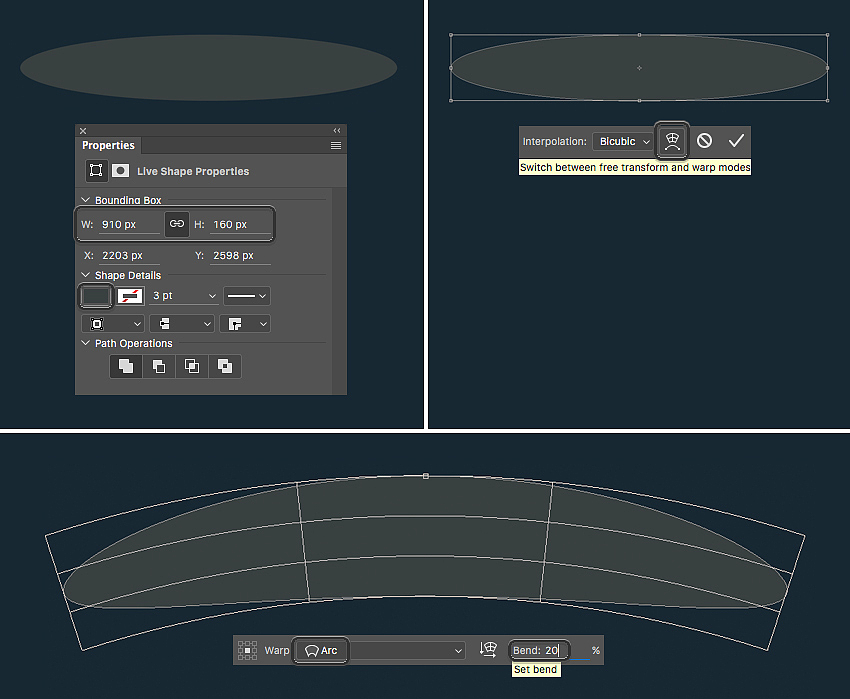This screenshot has height=699, width=850.
Task: Change the warp orientation icon
Action: pos(488,650)
